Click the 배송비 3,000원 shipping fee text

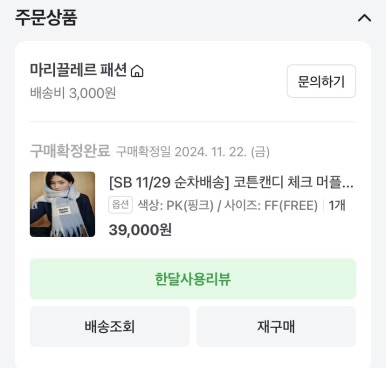tap(73, 93)
